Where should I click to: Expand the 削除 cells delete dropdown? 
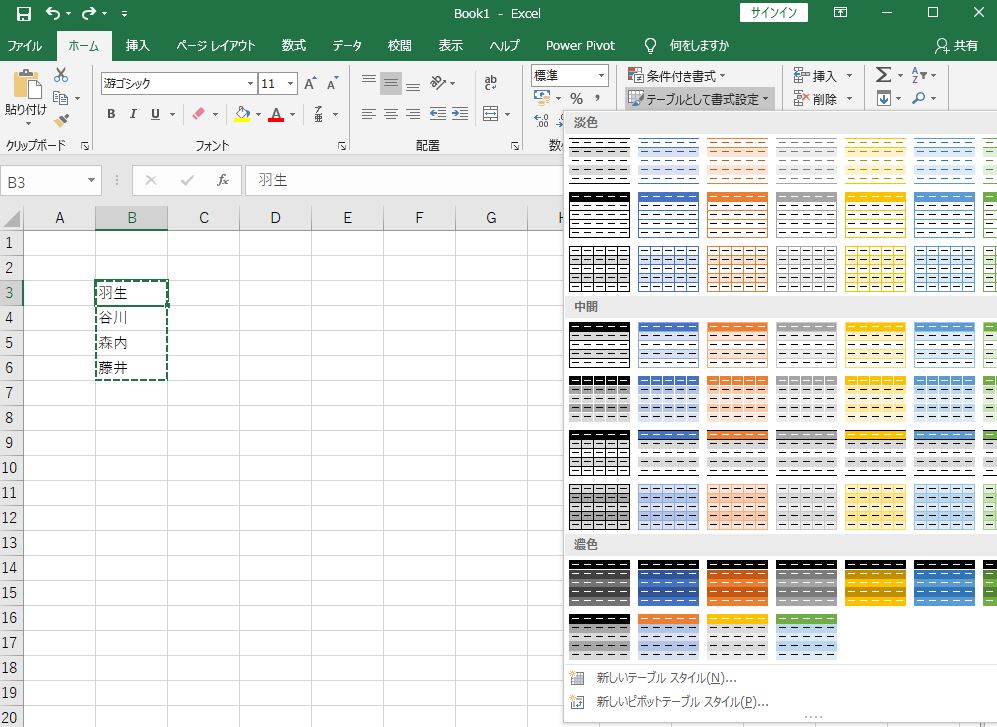[849, 99]
